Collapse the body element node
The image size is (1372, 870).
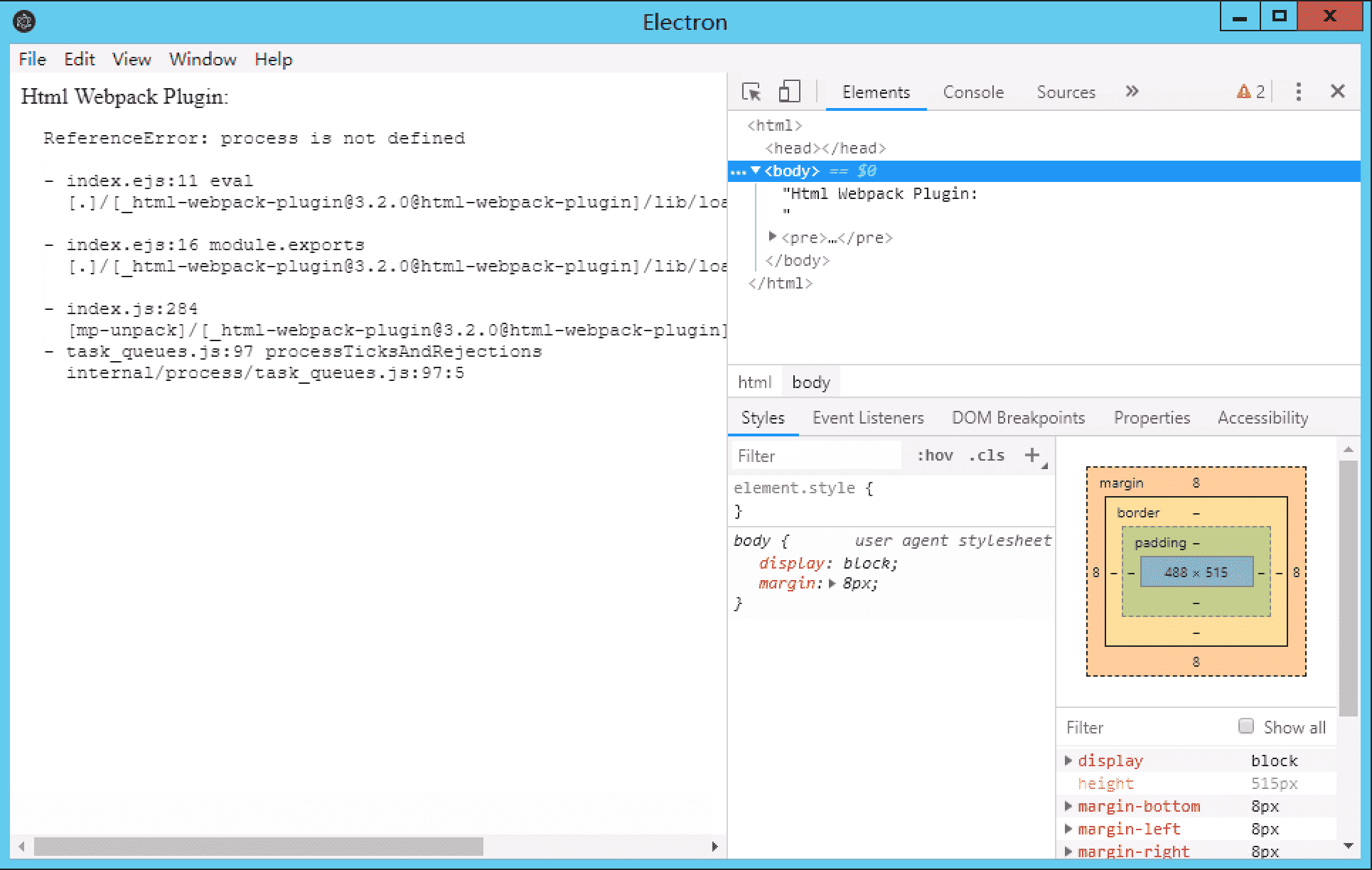coord(756,171)
